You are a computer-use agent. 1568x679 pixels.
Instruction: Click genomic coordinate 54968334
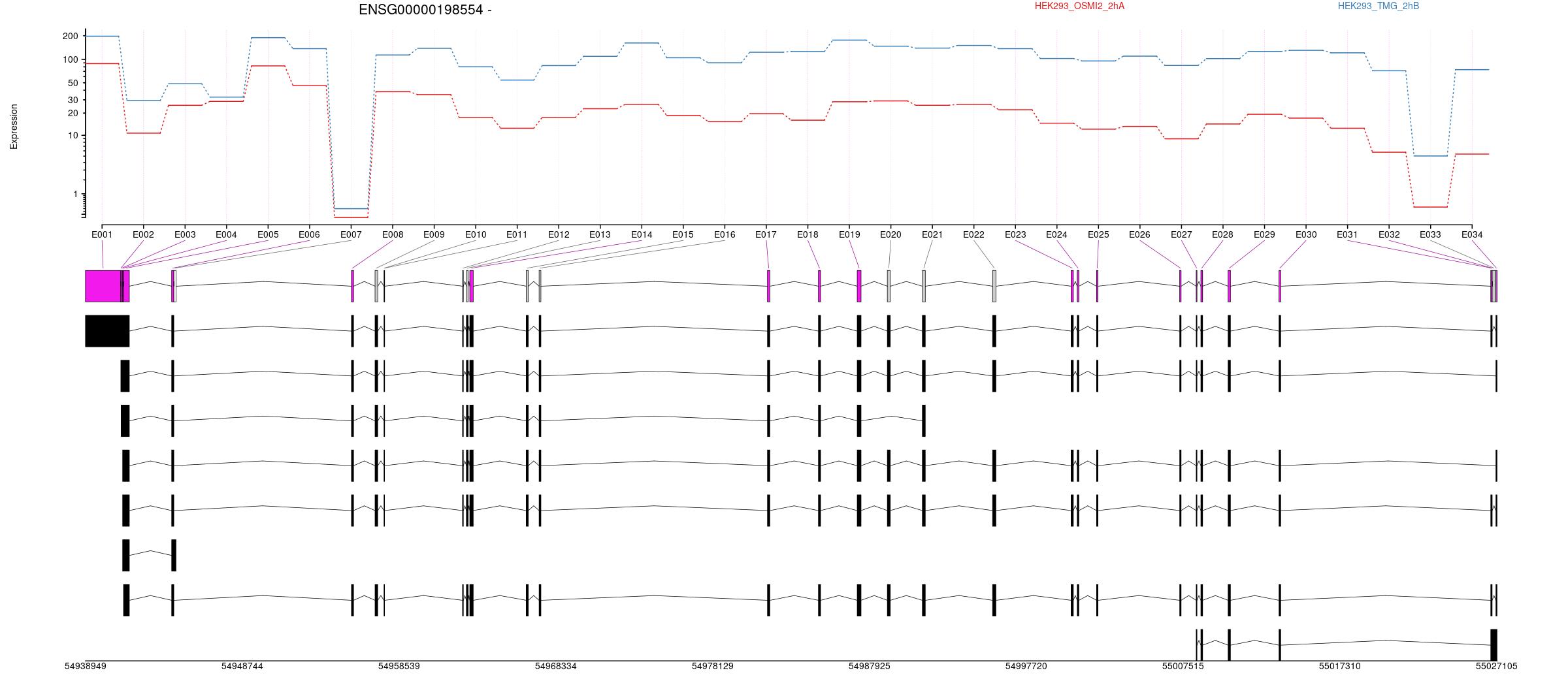pos(556,666)
